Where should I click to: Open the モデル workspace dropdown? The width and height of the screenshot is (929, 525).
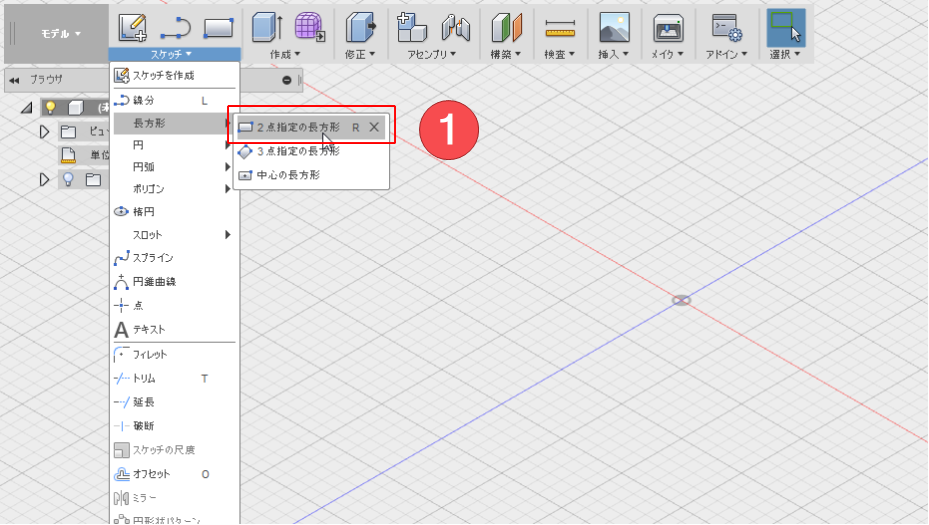(60, 34)
